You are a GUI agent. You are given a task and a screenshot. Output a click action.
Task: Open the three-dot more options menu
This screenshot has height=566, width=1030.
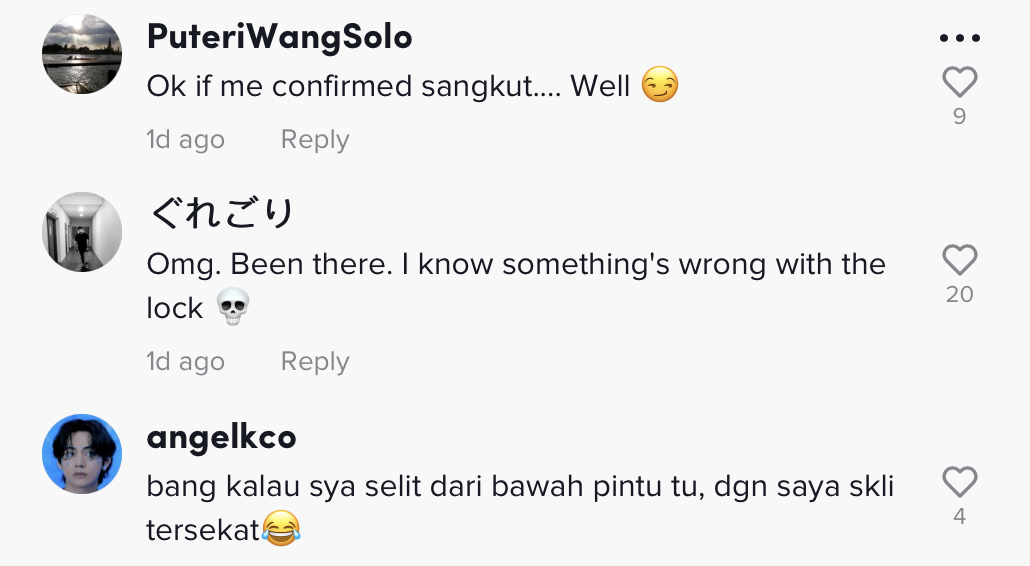pyautogui.click(x=960, y=39)
